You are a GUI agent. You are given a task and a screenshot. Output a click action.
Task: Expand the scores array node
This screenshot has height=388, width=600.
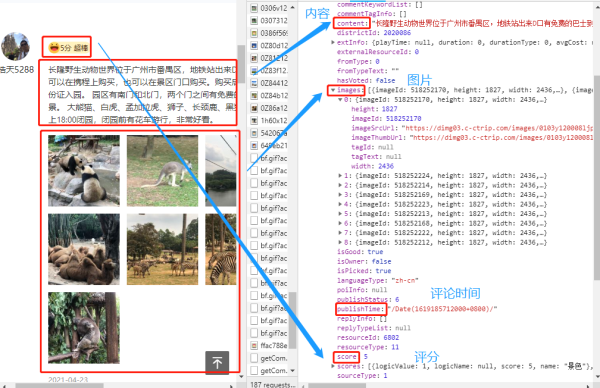(333, 366)
